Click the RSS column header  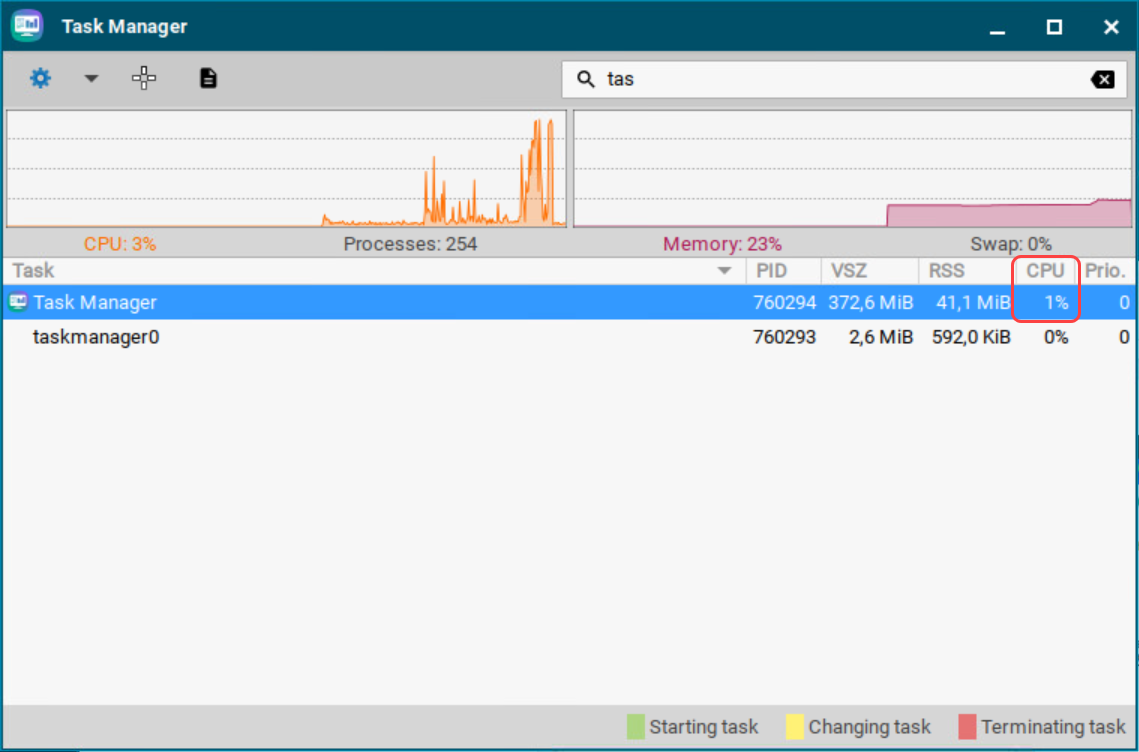pyautogui.click(x=946, y=270)
